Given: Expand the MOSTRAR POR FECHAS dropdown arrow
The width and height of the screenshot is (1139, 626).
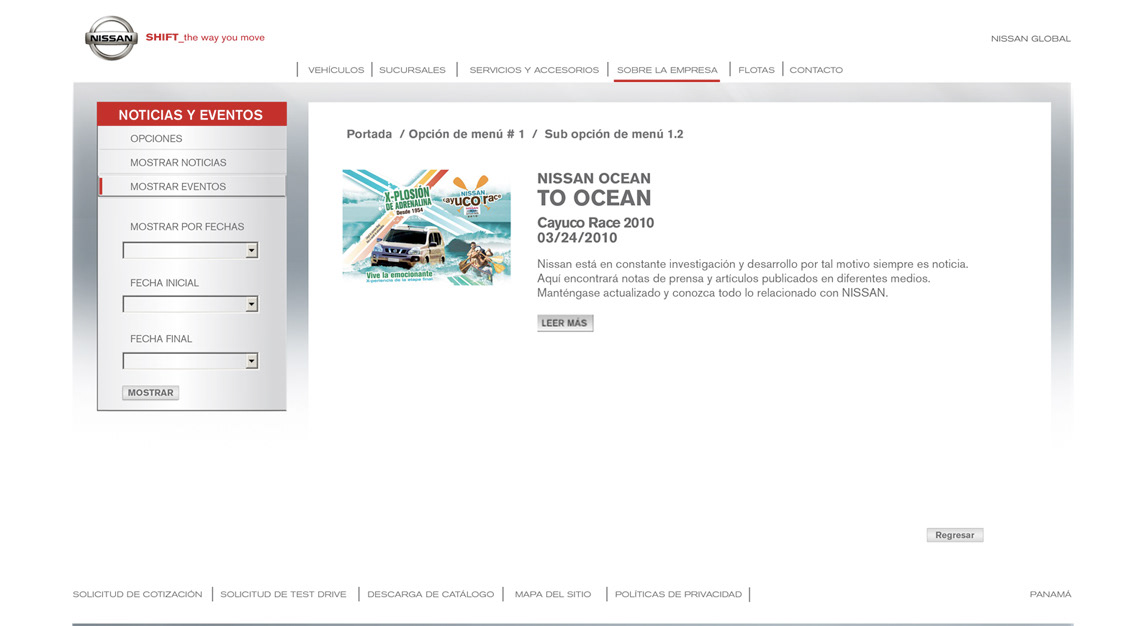Looking at the screenshot, I should pyautogui.click(x=251, y=251).
